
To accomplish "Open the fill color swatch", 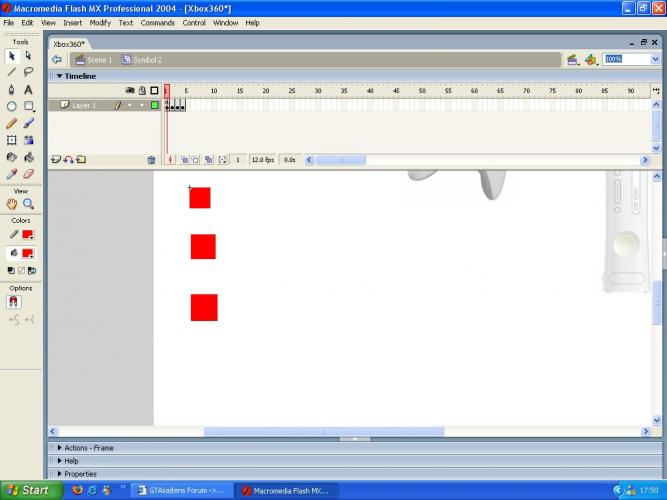I will 27,252.
